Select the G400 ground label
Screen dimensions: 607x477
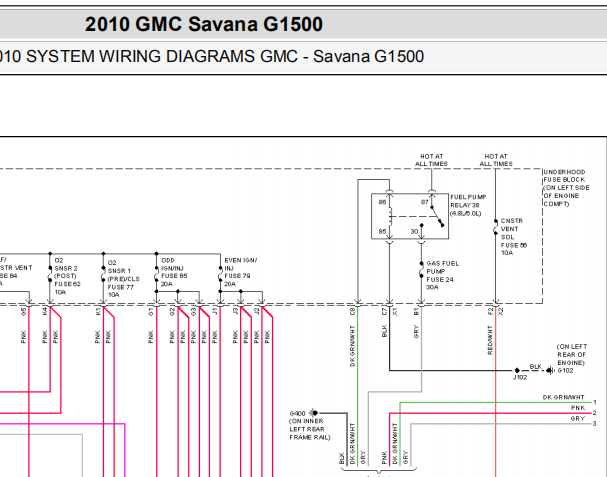(x=297, y=414)
